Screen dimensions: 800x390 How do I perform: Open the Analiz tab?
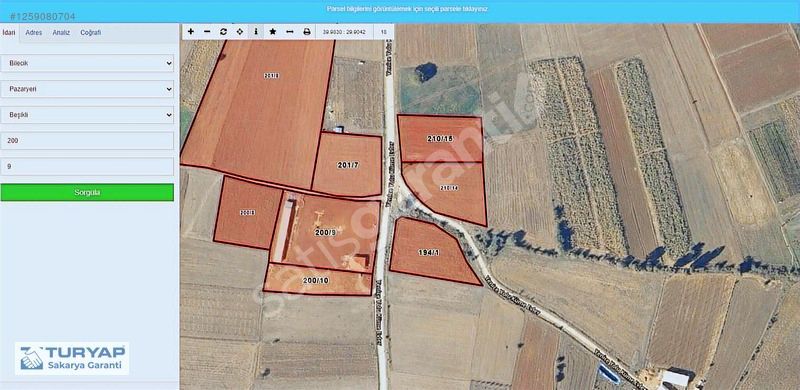pos(61,33)
